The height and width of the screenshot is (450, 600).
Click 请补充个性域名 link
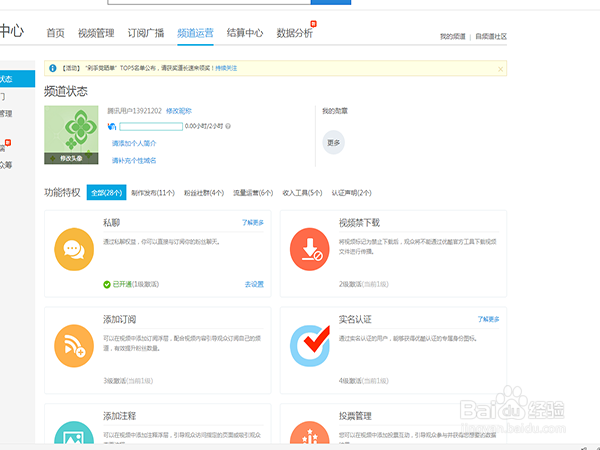[134, 161]
